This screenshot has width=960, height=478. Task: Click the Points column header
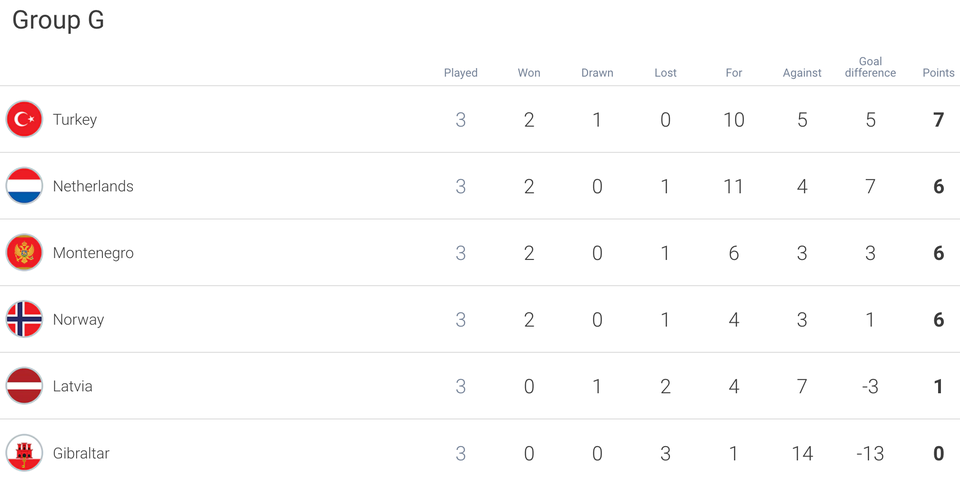point(939,73)
